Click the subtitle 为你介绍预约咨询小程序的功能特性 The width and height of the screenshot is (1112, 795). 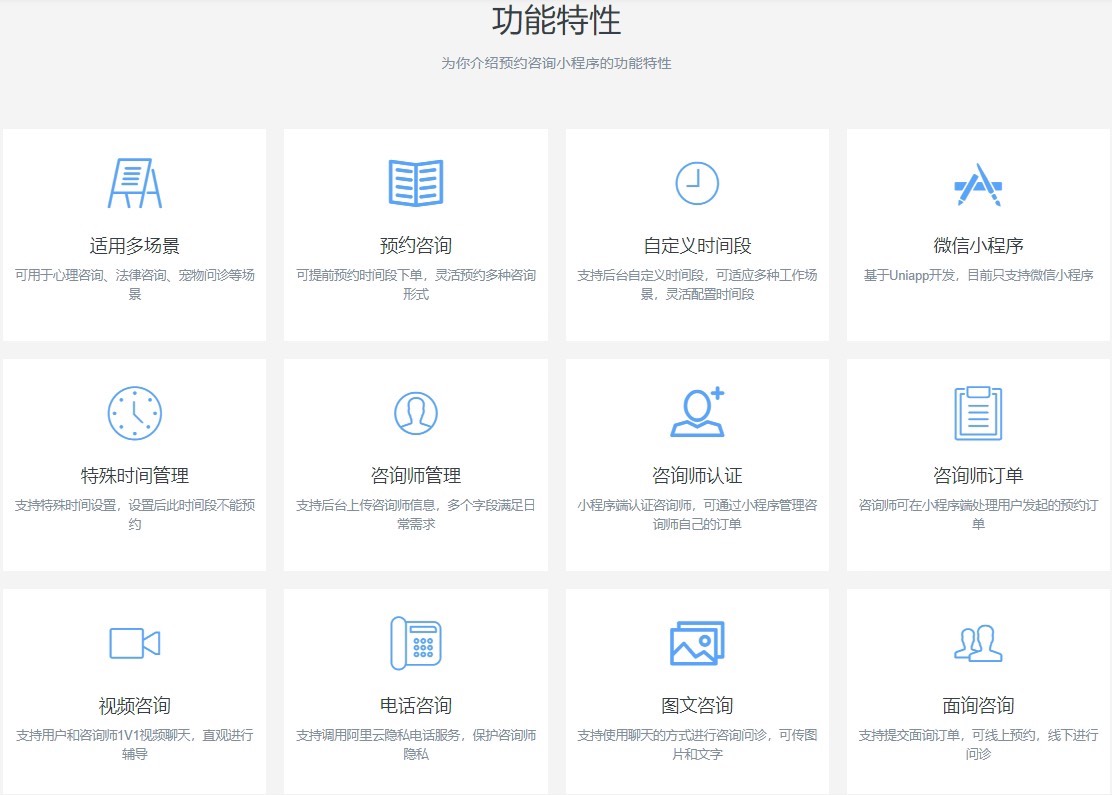[x=556, y=63]
